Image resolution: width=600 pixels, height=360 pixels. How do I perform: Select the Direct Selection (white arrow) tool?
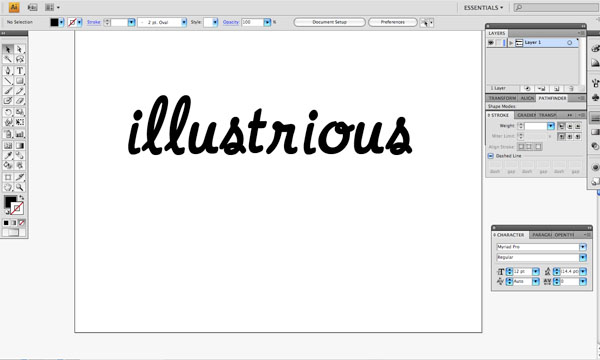coord(20,49)
